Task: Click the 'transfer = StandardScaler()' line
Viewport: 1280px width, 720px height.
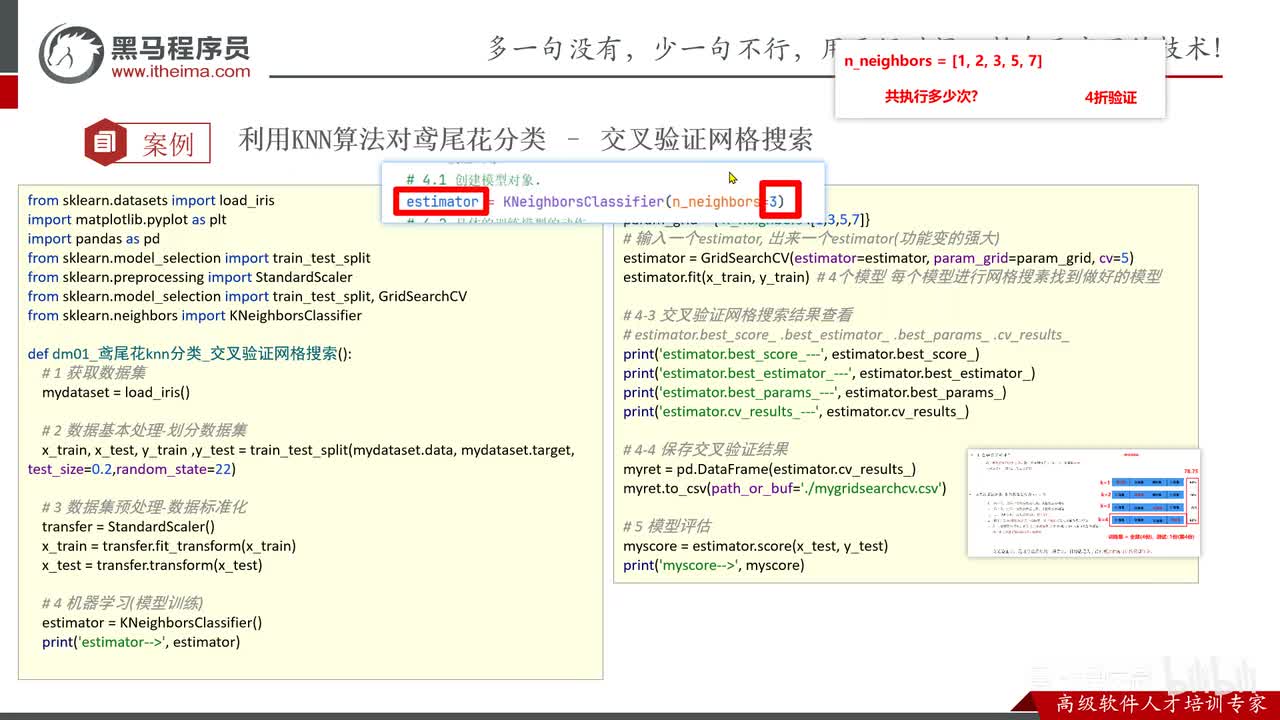Action: click(x=128, y=526)
